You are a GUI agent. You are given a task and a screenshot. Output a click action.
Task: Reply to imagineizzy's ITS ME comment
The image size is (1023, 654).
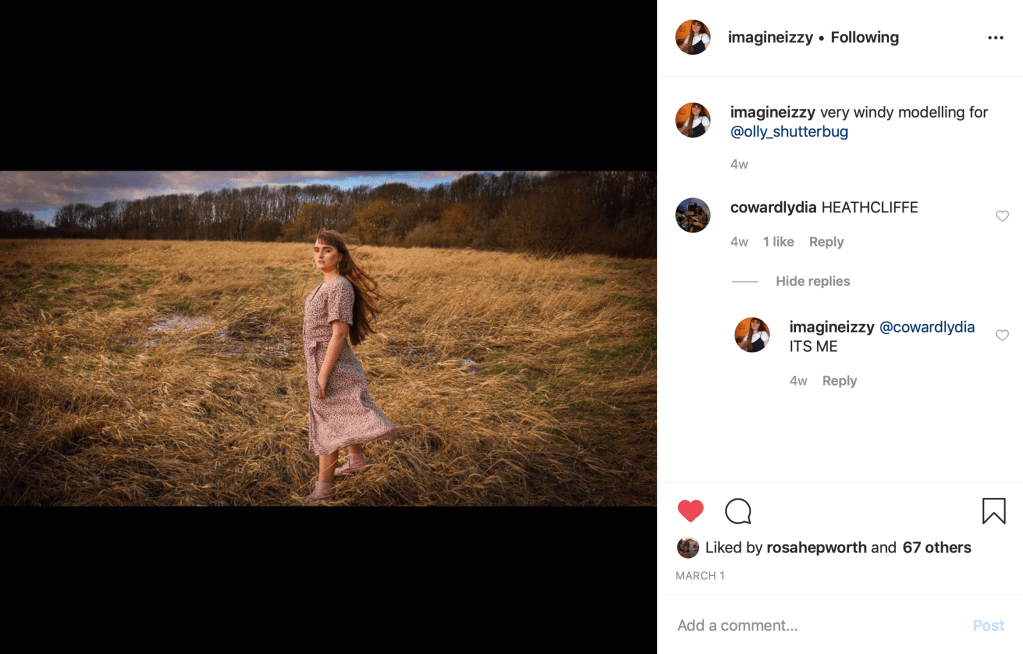[839, 381]
